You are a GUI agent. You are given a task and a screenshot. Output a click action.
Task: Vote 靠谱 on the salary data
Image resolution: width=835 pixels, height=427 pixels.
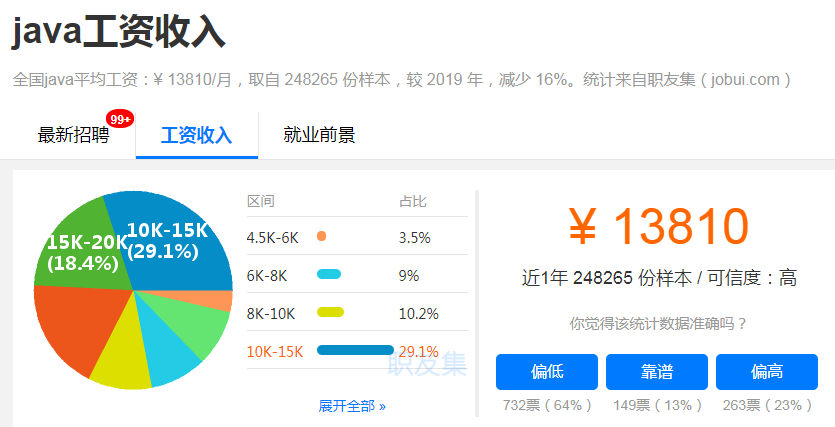[657, 372]
